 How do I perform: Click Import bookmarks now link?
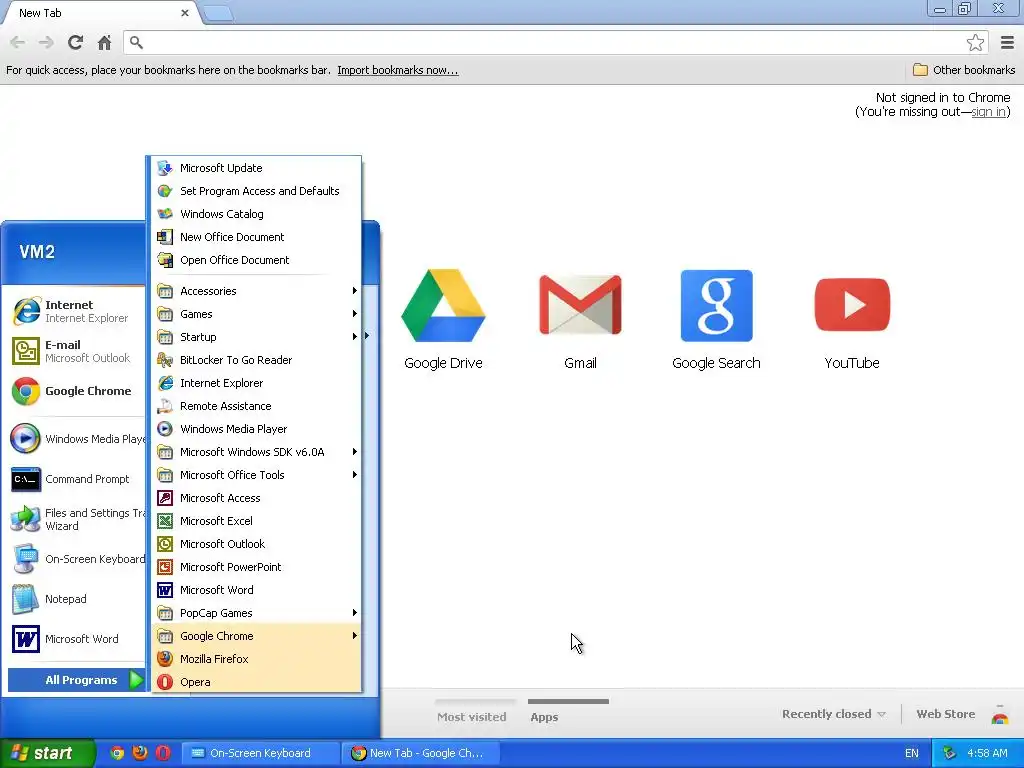coord(398,70)
